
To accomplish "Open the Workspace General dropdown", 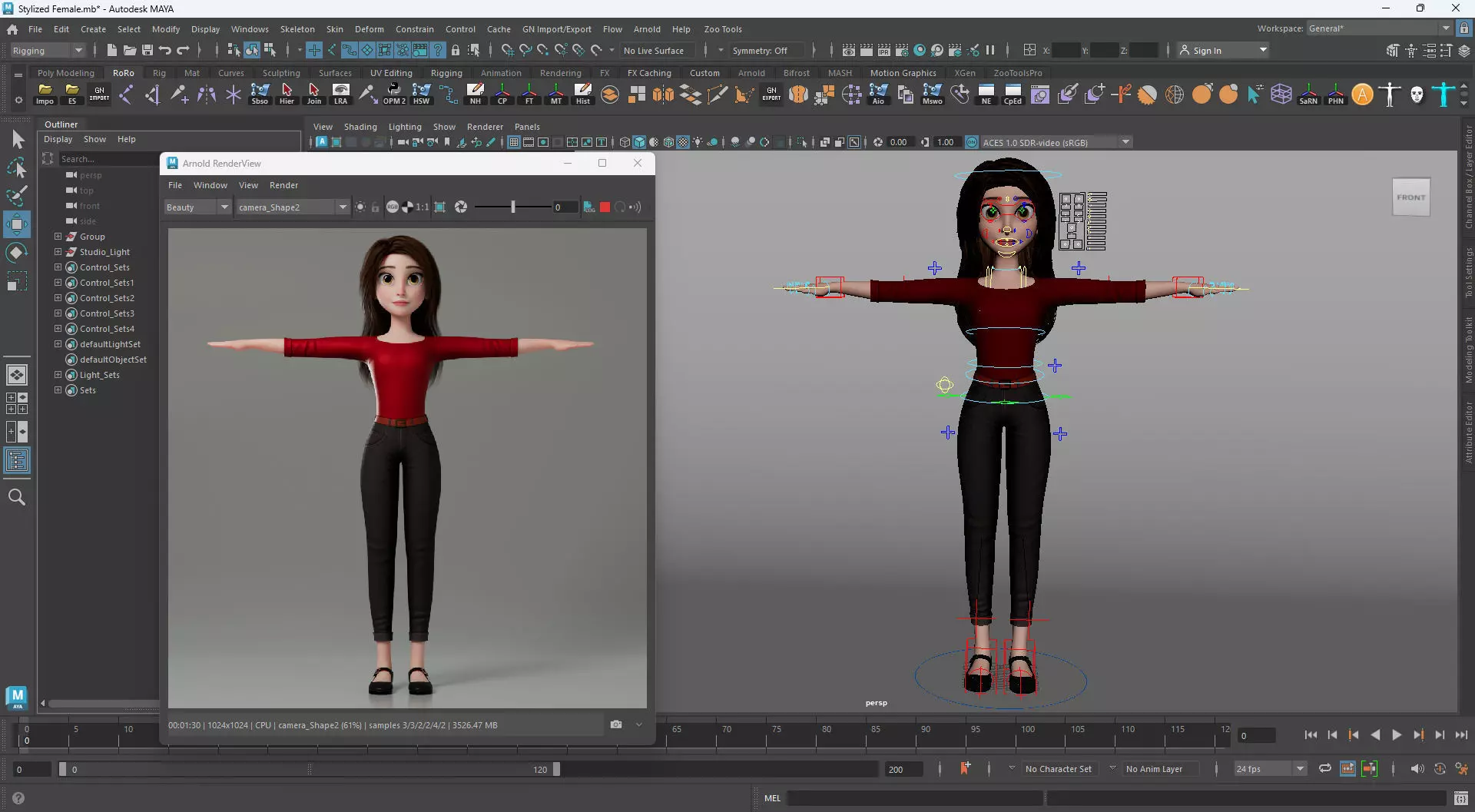I will click(x=1379, y=28).
